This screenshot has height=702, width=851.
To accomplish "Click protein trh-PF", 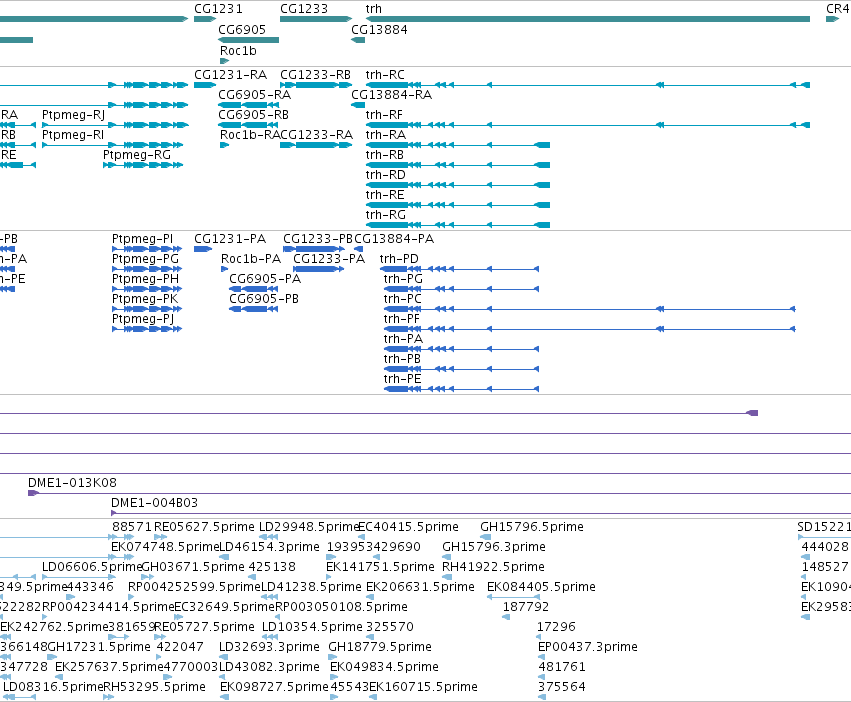I will tap(402, 320).
